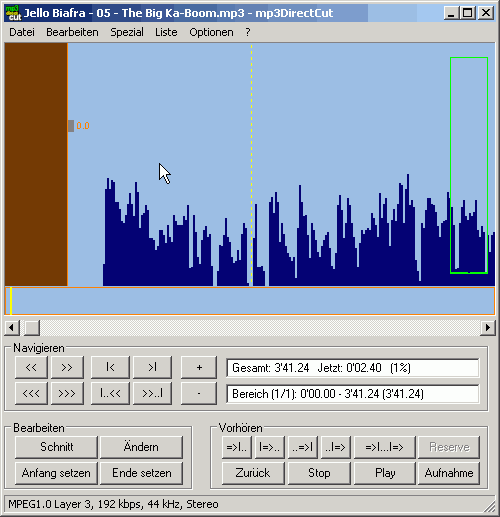
Task: Click the Bereich range display field
Action: coord(353,394)
